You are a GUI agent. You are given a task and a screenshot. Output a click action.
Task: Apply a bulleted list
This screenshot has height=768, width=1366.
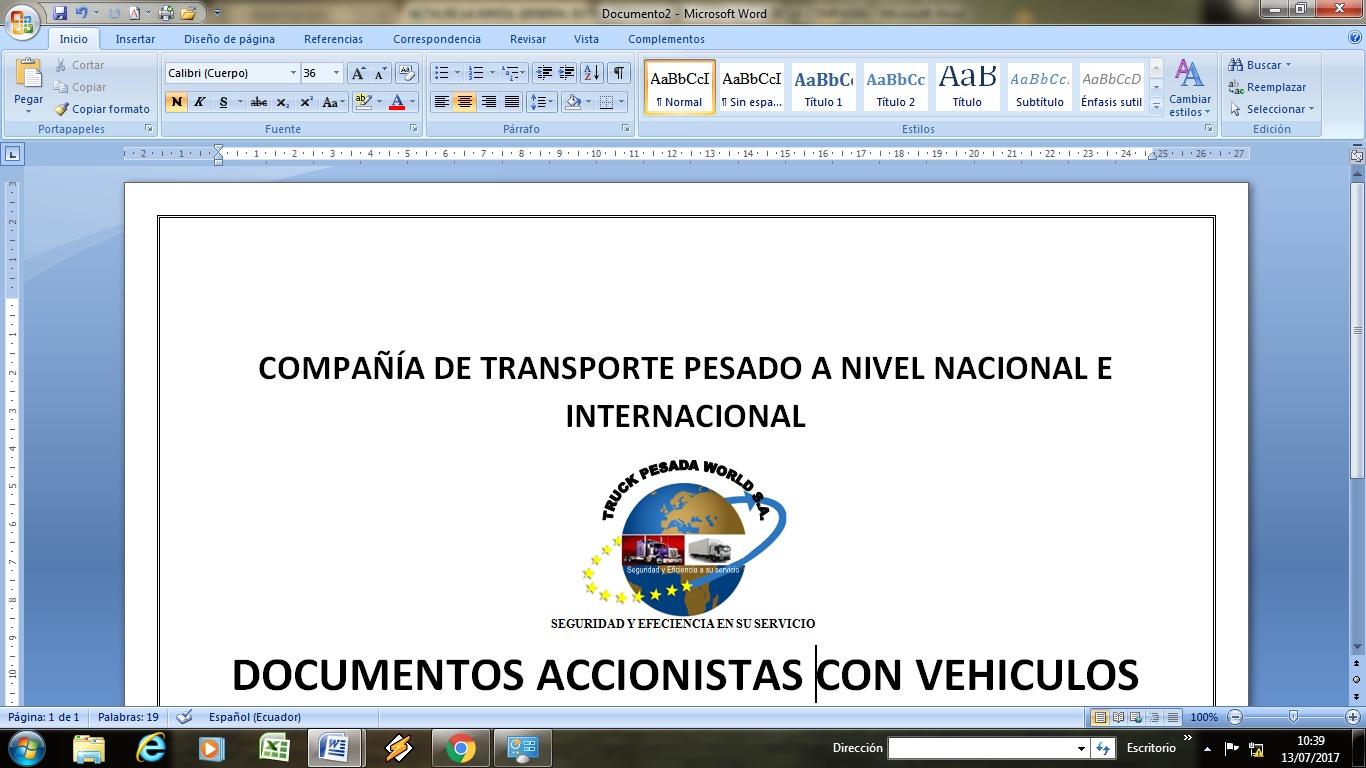[441, 73]
